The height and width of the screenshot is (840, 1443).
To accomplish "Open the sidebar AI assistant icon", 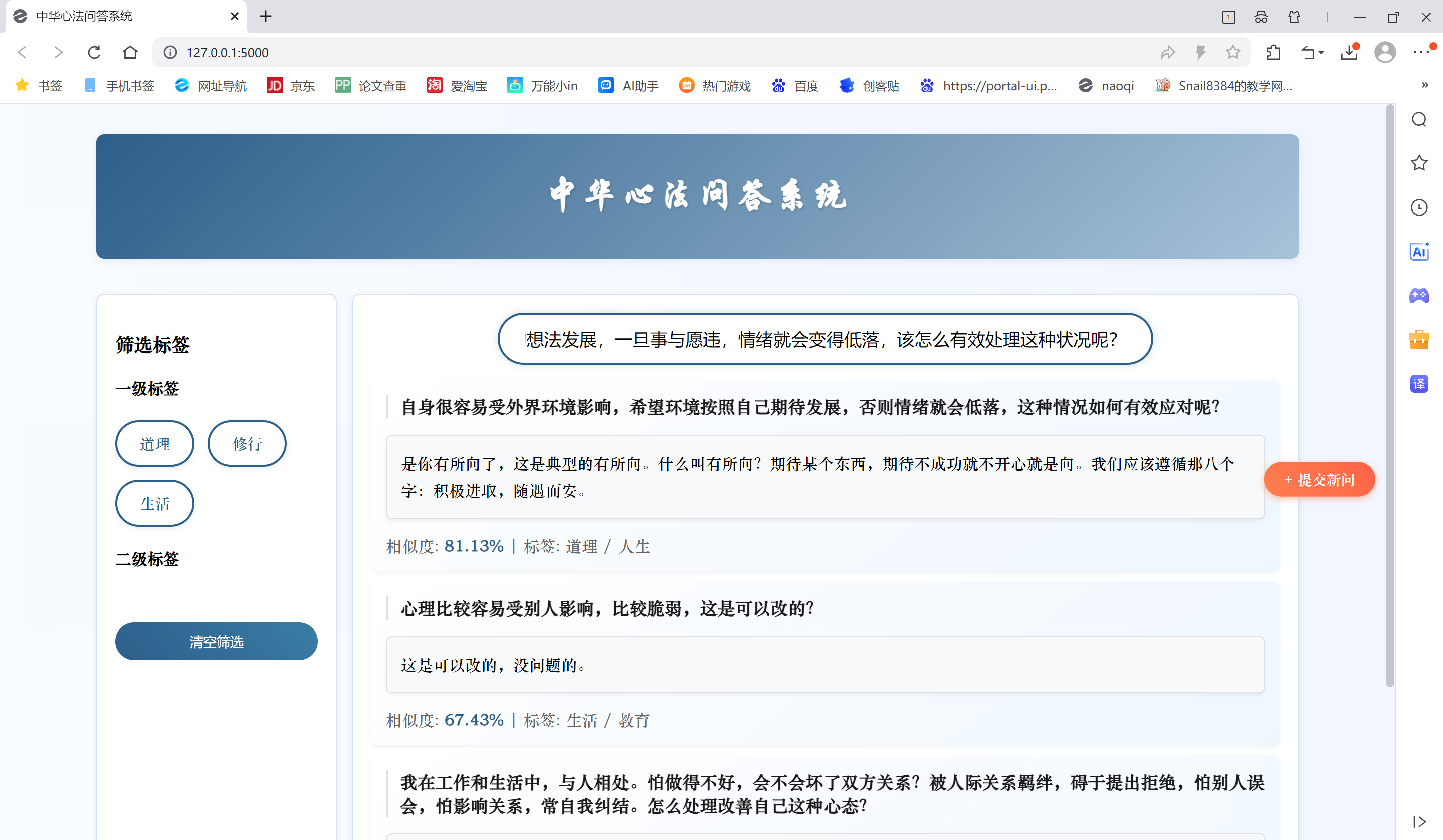I will tap(1419, 252).
